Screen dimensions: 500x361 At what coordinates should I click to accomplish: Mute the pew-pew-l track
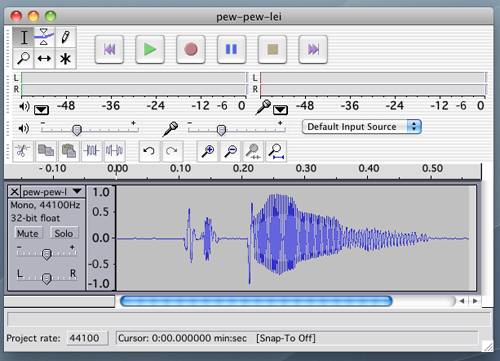pos(28,233)
